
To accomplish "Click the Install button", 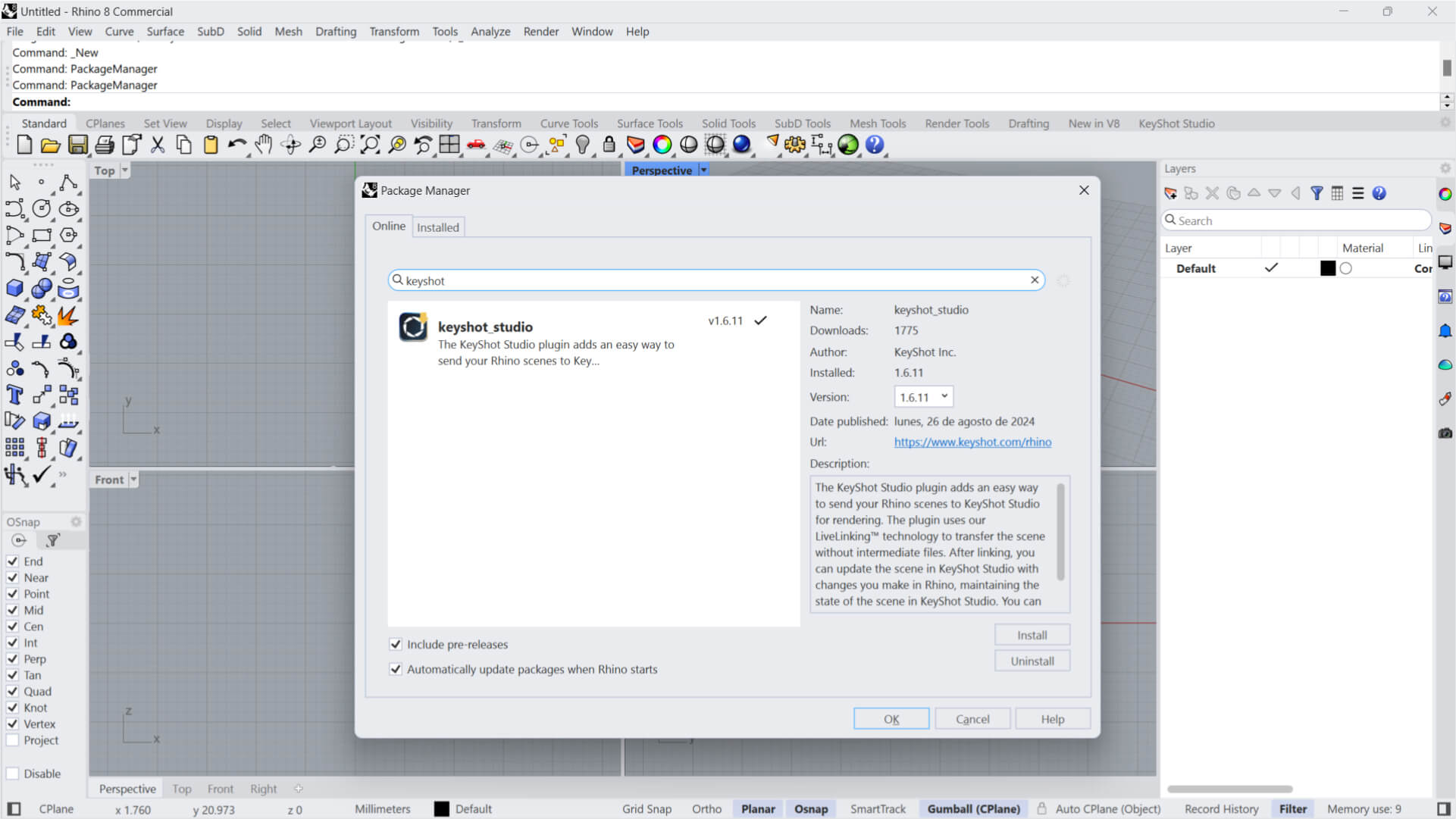I will 1032,636.
